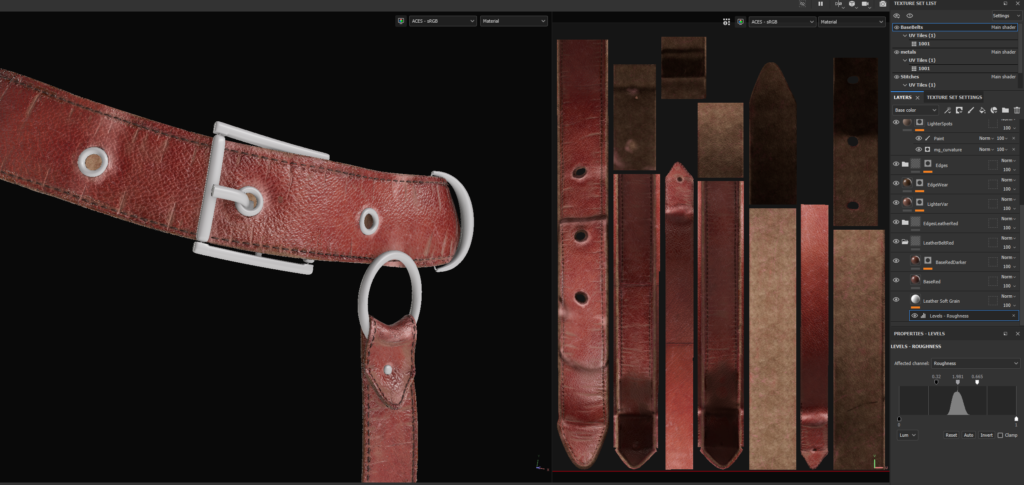Close the Layers tab

click(917, 97)
